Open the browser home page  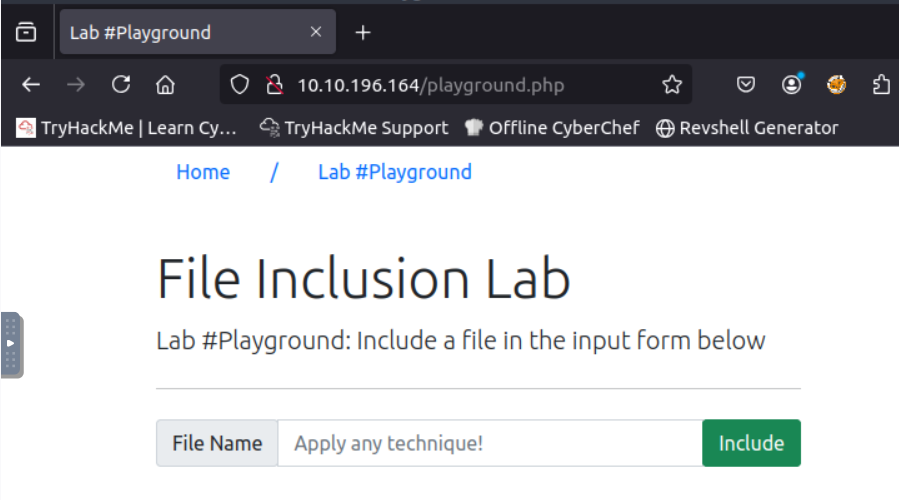point(166,85)
